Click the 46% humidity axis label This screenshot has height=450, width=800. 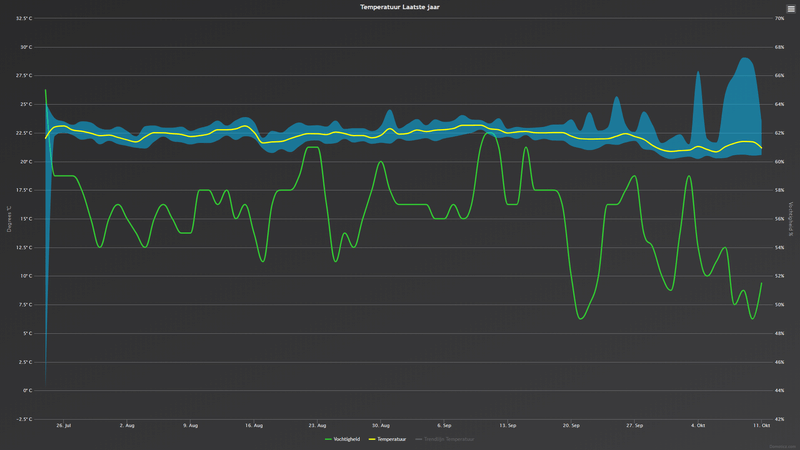pyautogui.click(x=780, y=362)
